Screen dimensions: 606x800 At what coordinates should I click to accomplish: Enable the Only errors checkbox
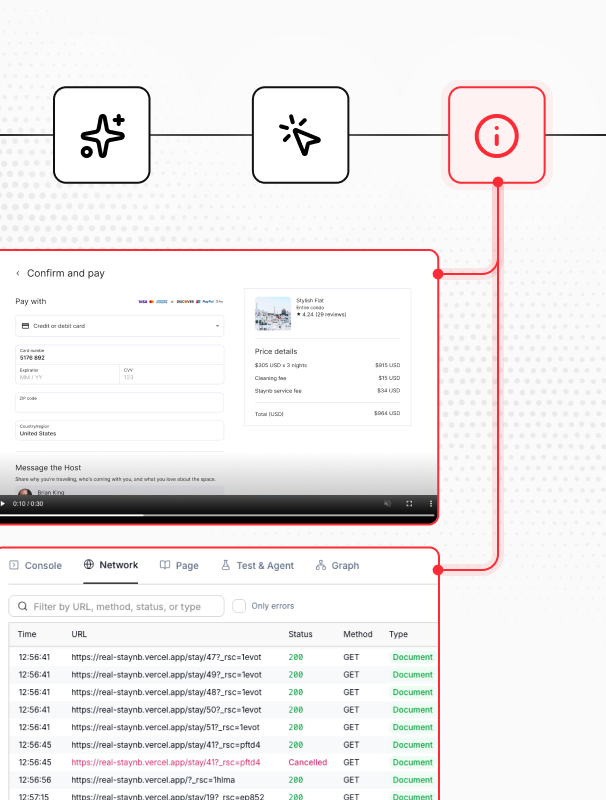coord(239,606)
